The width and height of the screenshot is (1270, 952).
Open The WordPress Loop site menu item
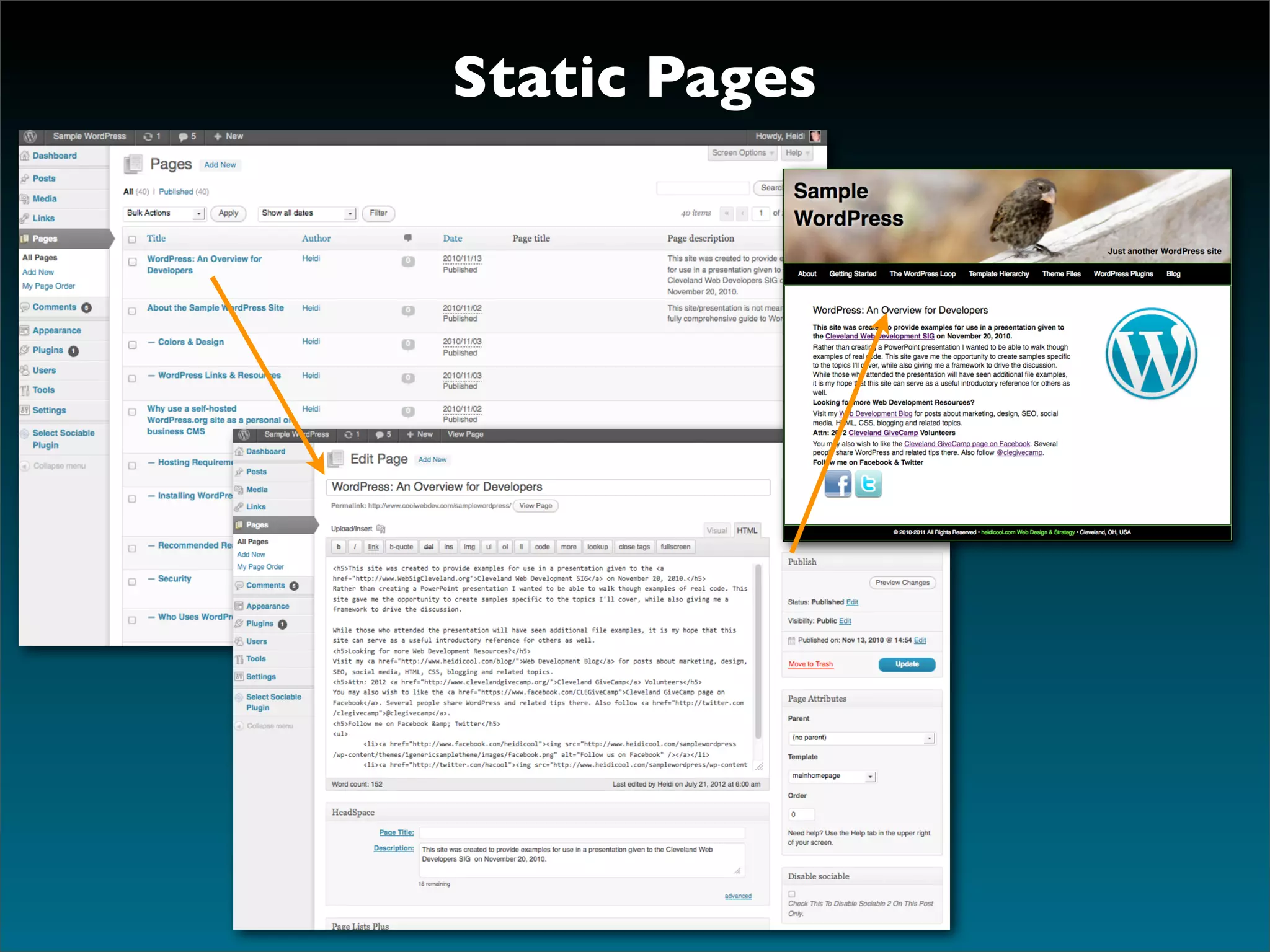pos(922,274)
